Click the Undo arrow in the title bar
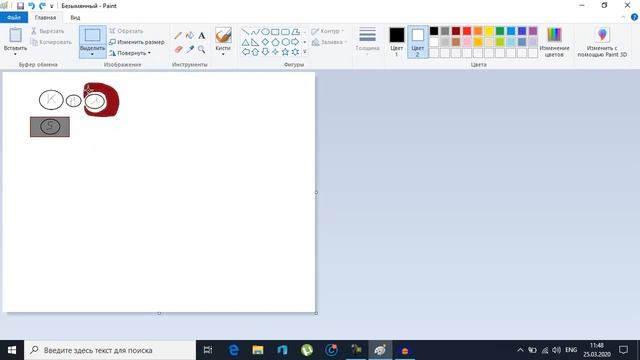The height and width of the screenshot is (360, 640). pyautogui.click(x=31, y=6)
